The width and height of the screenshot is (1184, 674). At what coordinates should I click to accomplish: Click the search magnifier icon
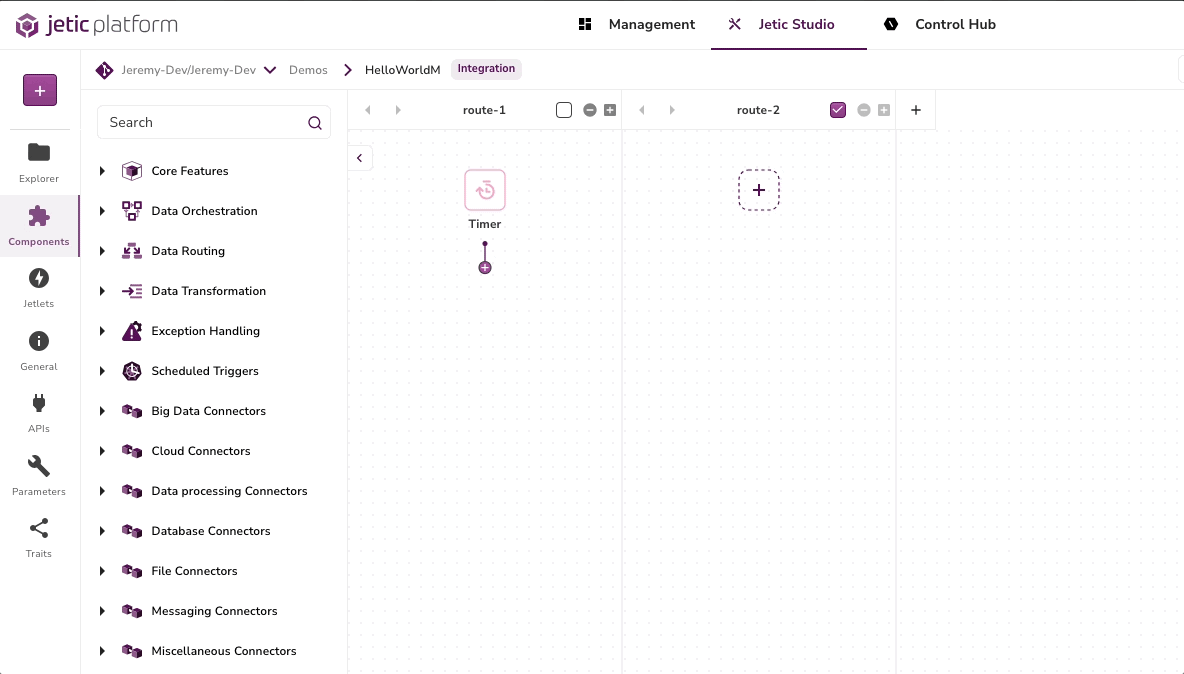pyautogui.click(x=315, y=123)
